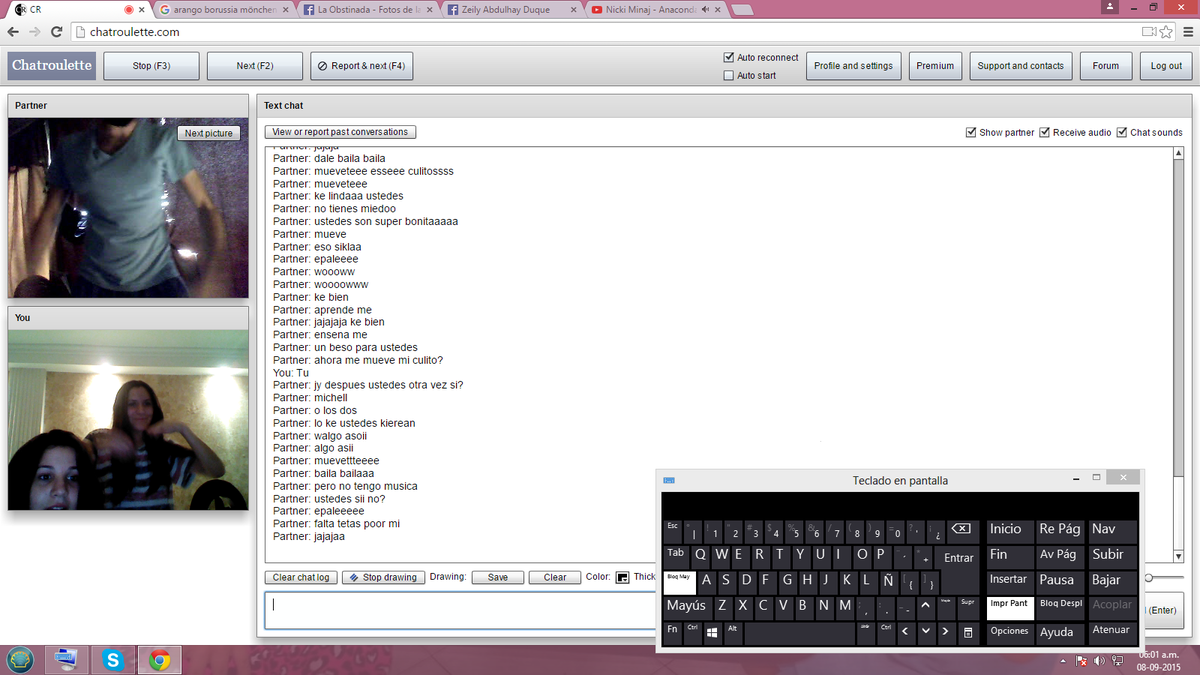The image size is (1200, 675).
Task: Click Windows logo key on on-screen keyboard
Action: click(713, 632)
